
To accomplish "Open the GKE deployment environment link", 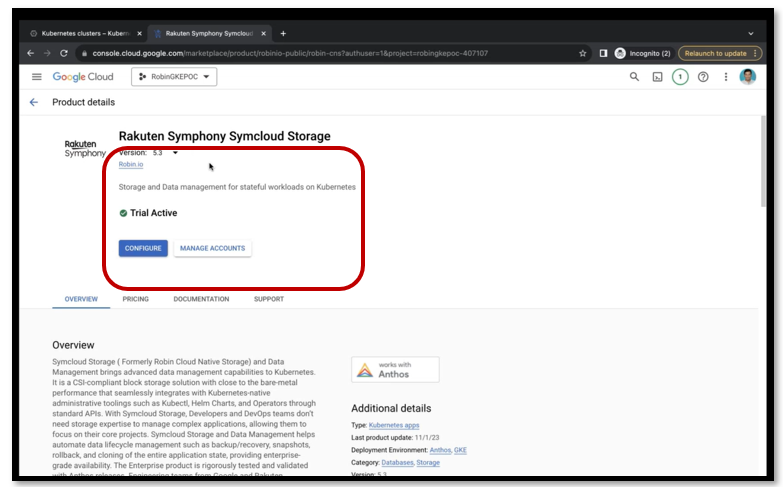I will pyautogui.click(x=460, y=450).
